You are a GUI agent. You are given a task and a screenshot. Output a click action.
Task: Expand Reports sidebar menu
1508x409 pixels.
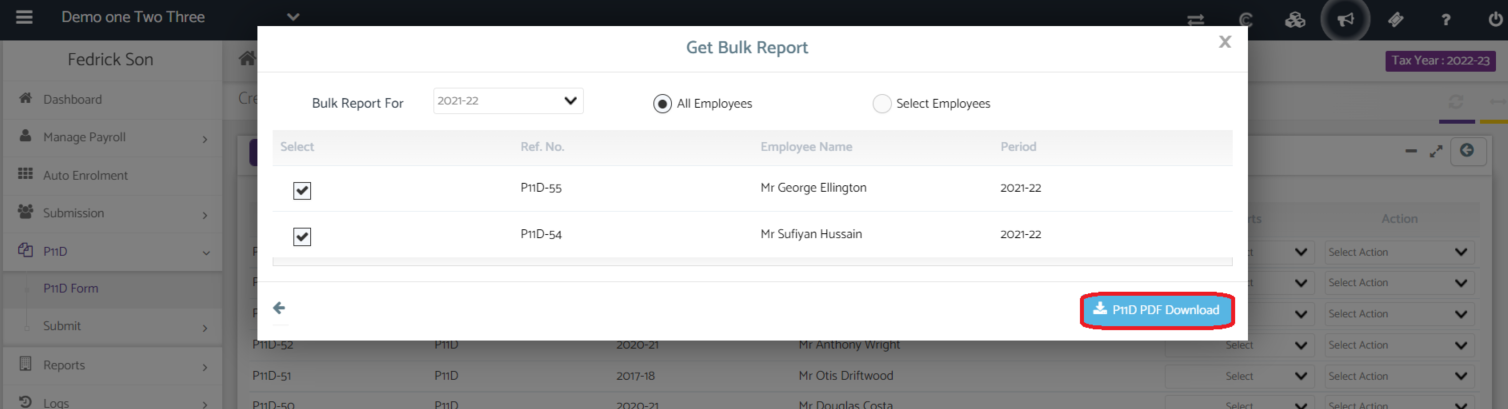[x=111, y=365]
